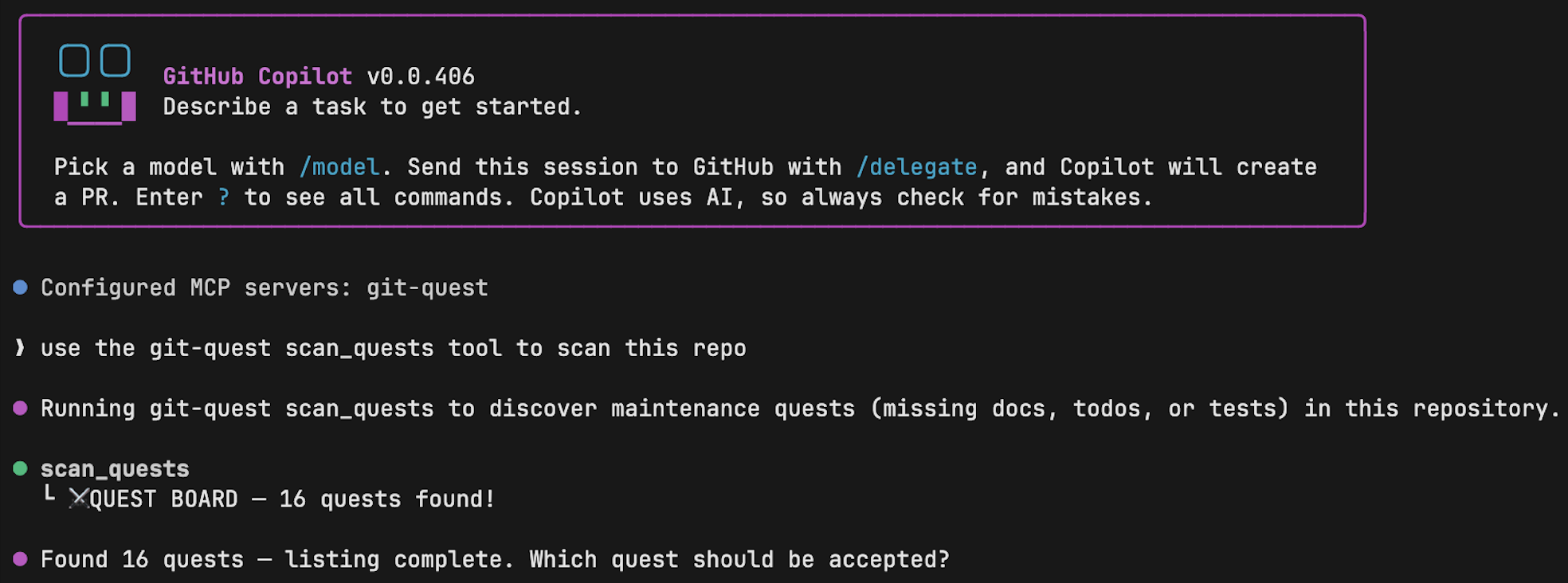Click the blue ? help shortcut
Viewport: 1568px width, 583px height.
tap(224, 198)
